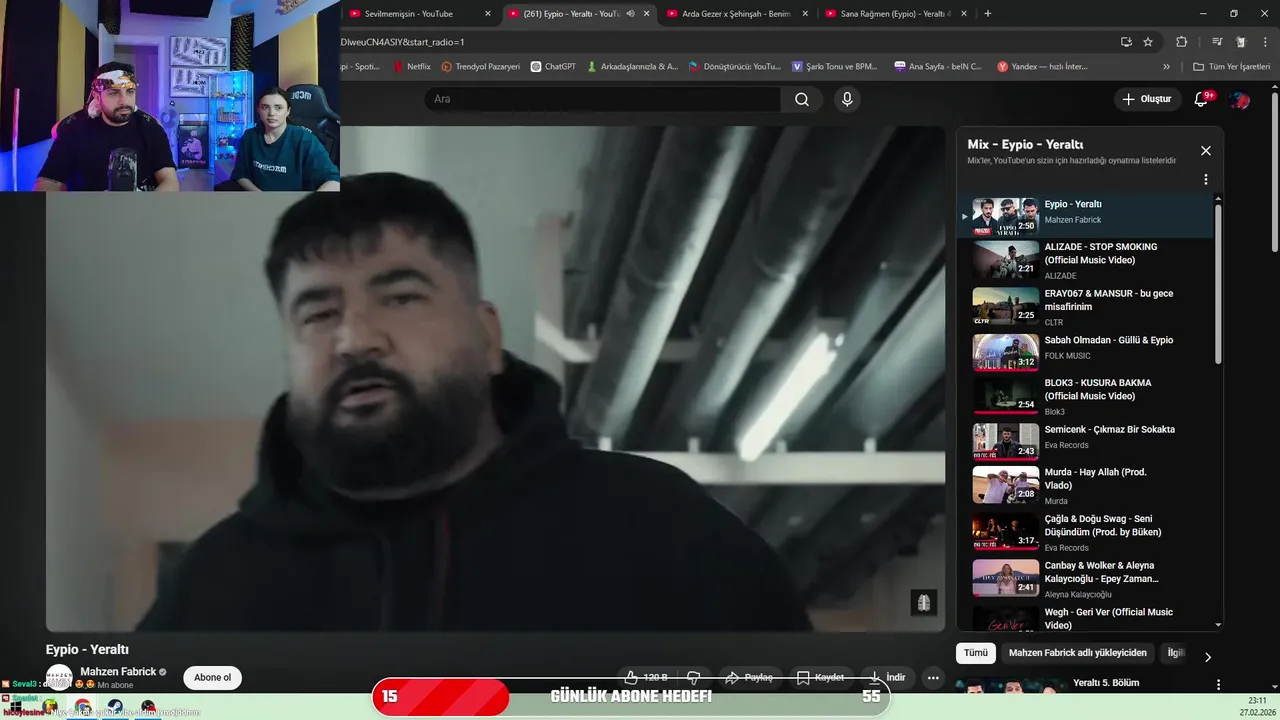Open options for Yeraltı 5. Bölüm video
Viewport: 1280px width, 720px height.
click(1218, 685)
